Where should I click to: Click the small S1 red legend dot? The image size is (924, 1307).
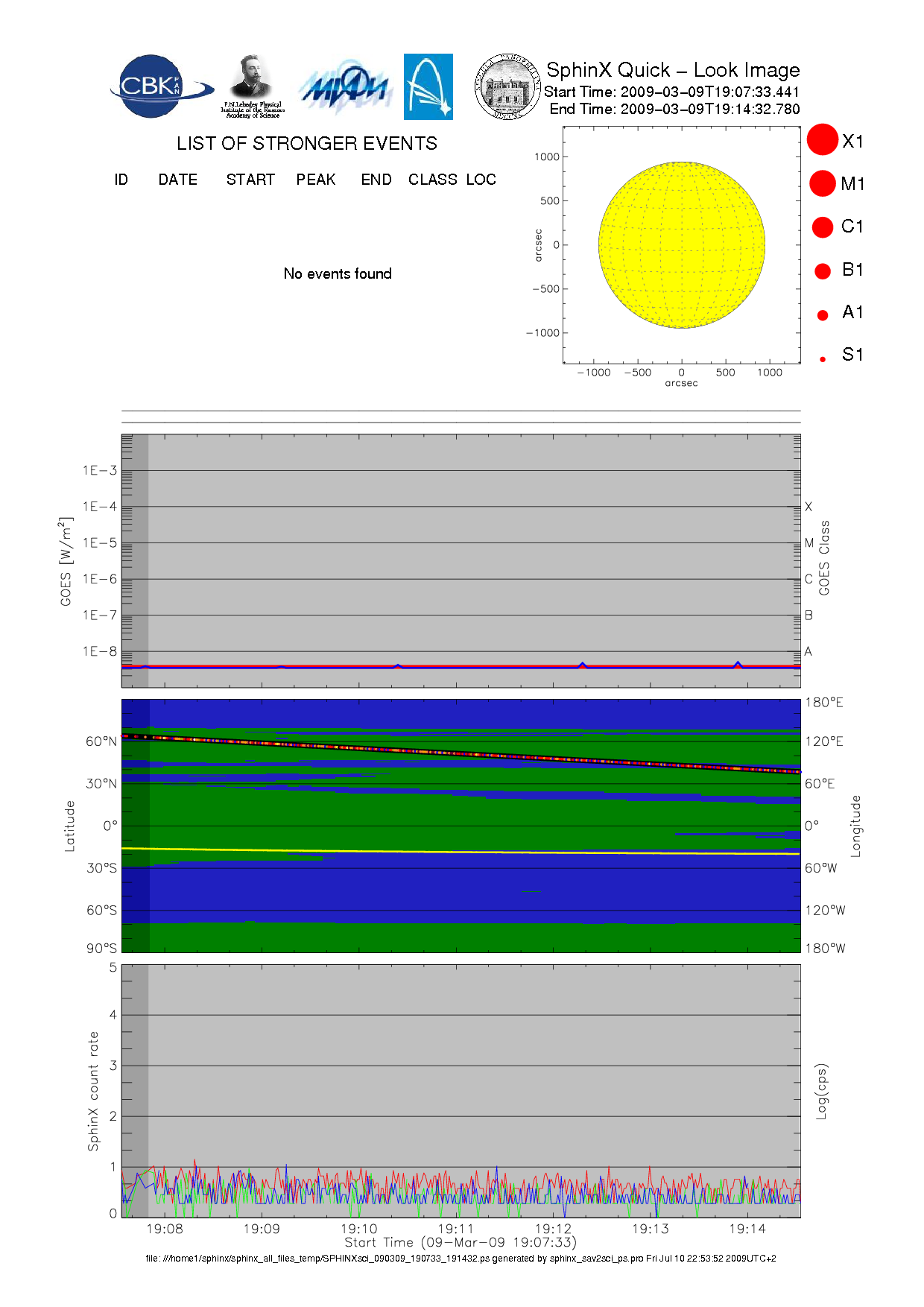(823, 359)
